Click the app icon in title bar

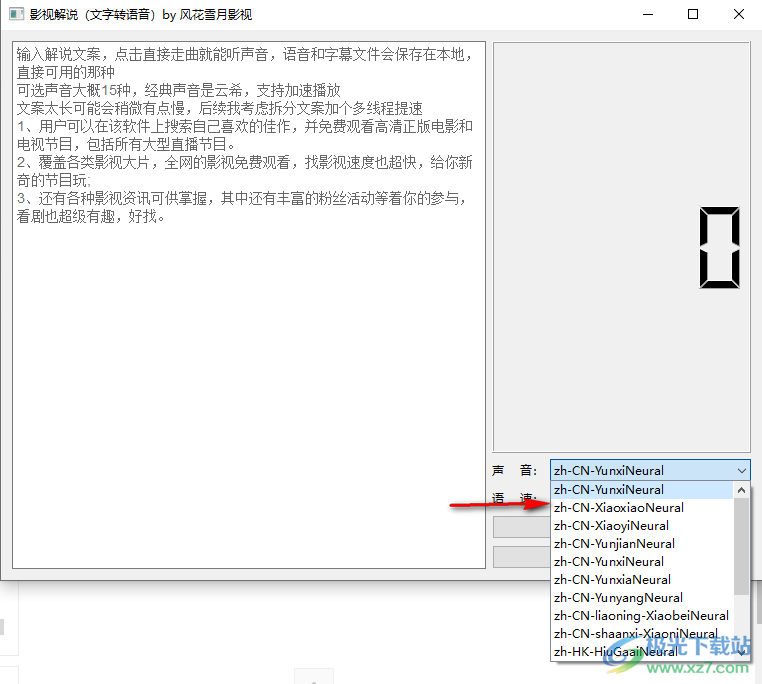tap(16, 15)
